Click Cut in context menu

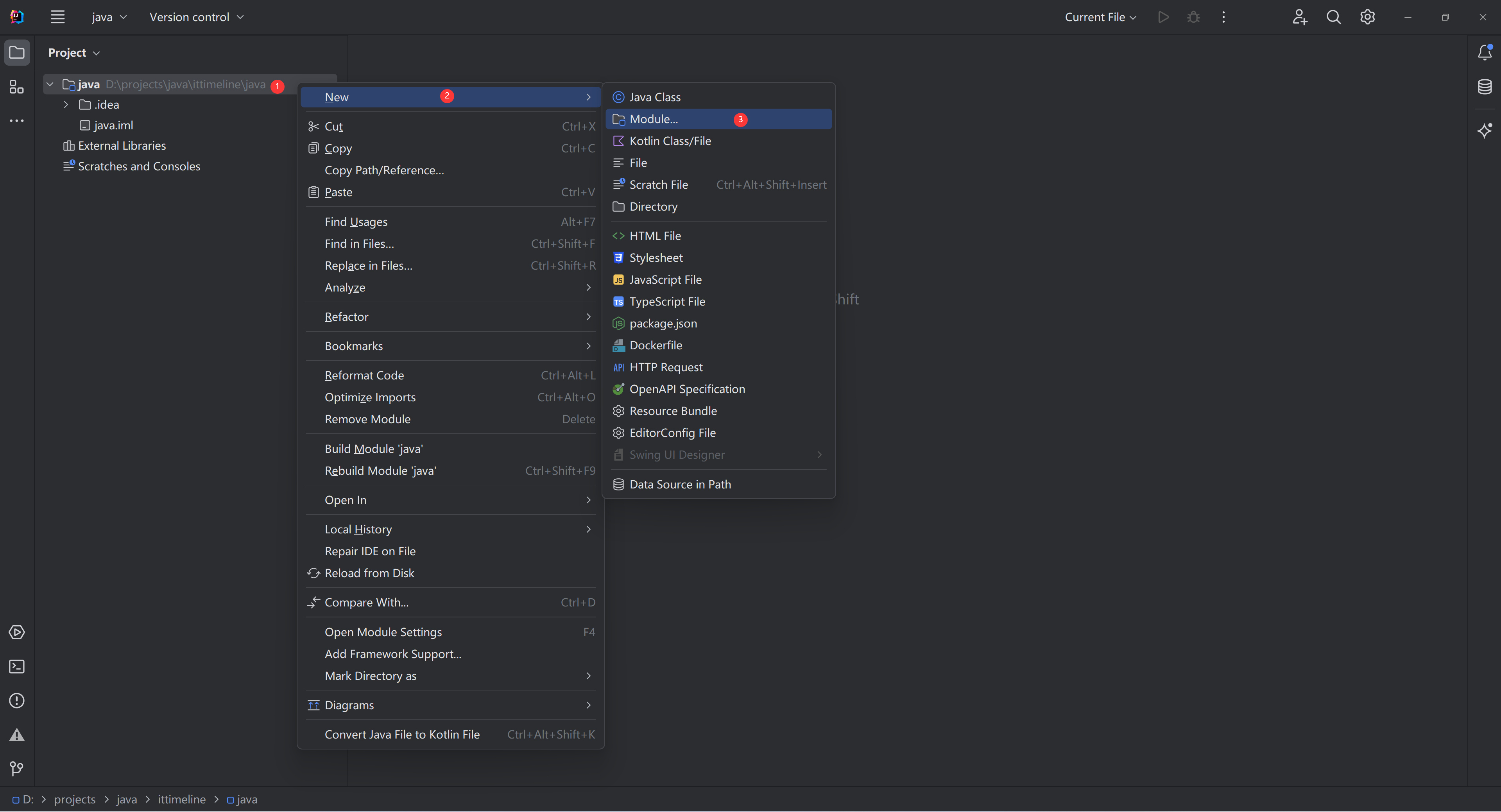pyautogui.click(x=450, y=126)
